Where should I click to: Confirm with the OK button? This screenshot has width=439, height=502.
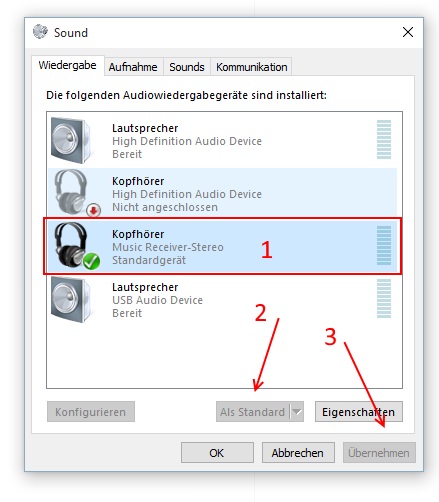217,453
